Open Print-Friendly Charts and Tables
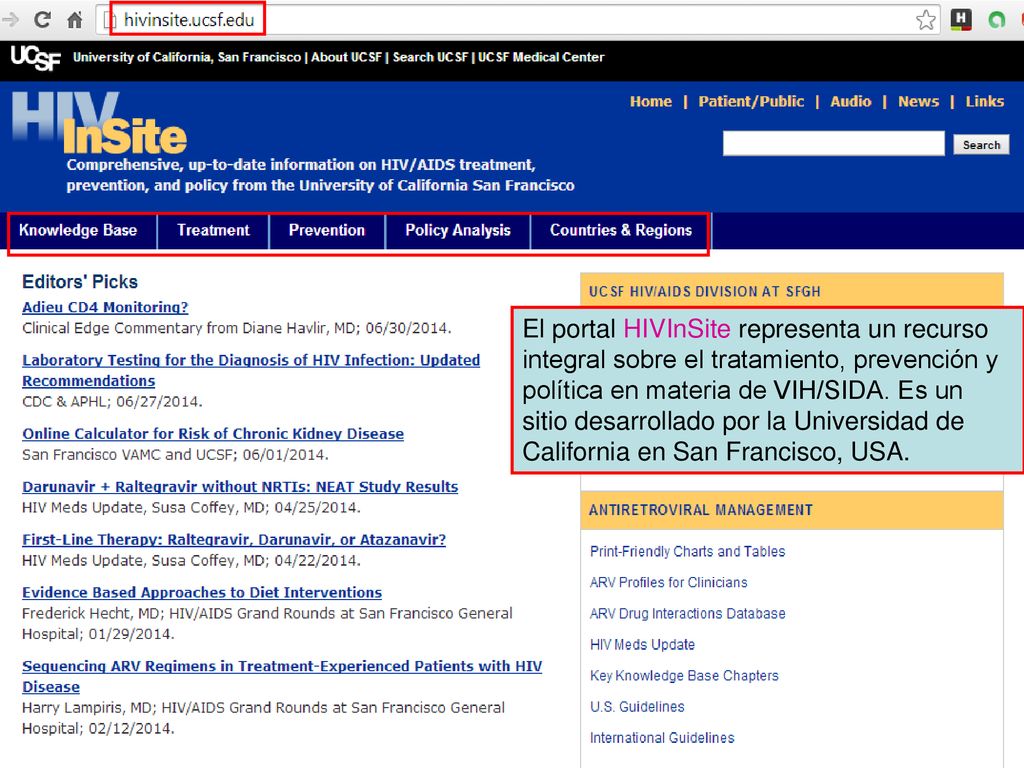The image size is (1024, 768). 688,551
